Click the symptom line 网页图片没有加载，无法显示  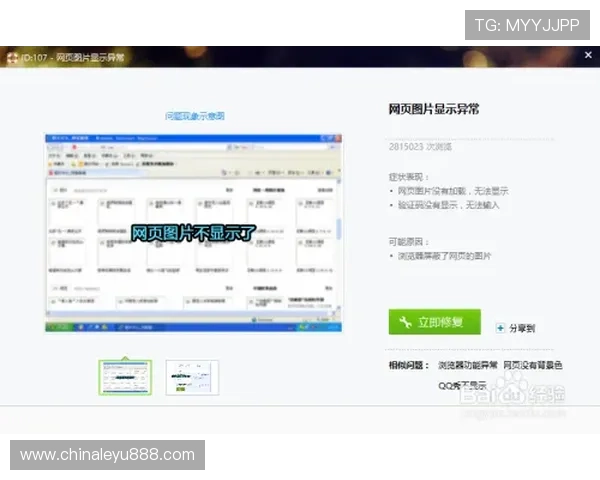(453, 191)
